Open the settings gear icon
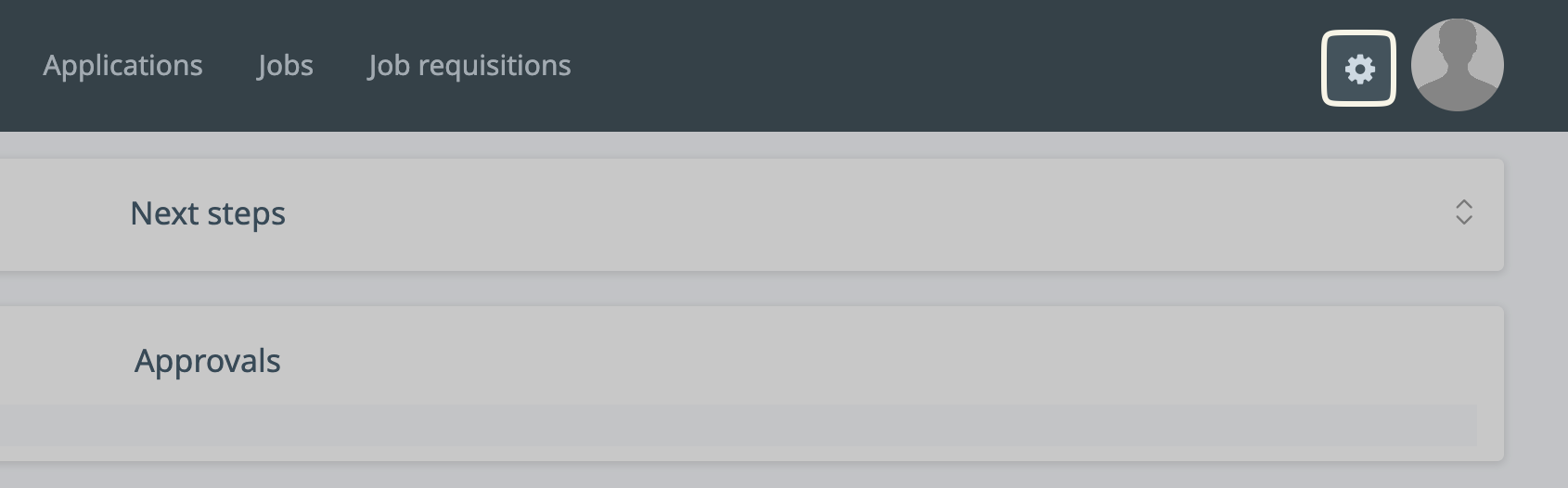The height and width of the screenshot is (488, 1568). [x=1358, y=69]
